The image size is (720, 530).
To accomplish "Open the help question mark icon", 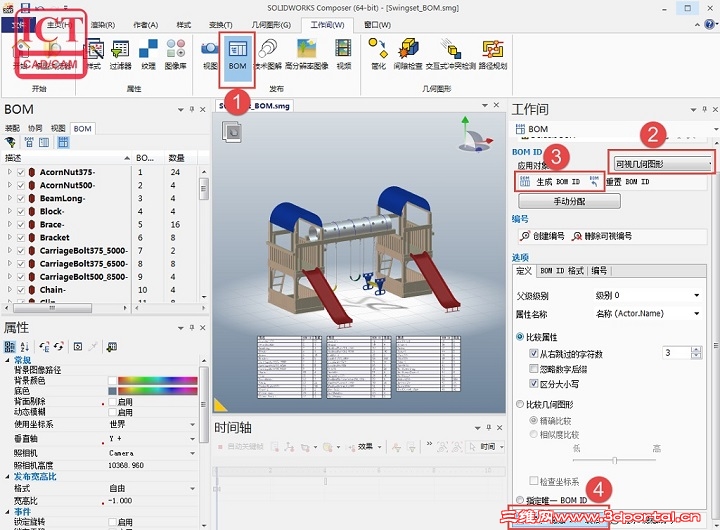I will (710, 24).
